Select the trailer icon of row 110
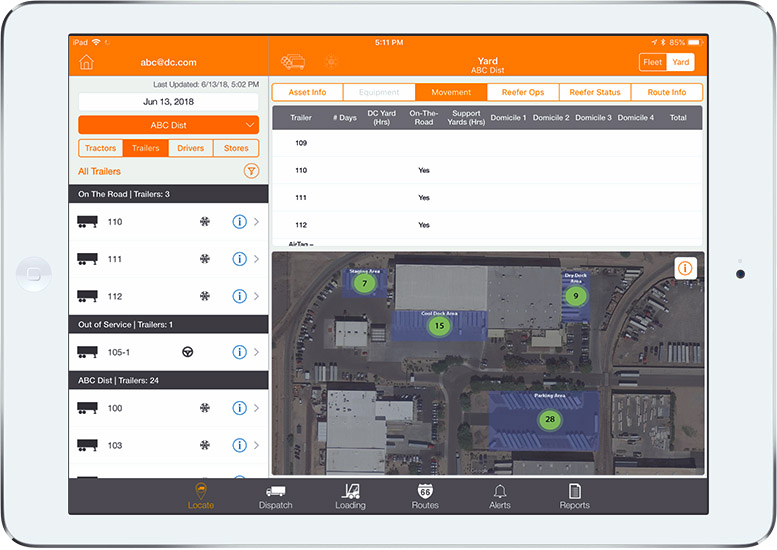The height and width of the screenshot is (550, 777). [x=87, y=221]
